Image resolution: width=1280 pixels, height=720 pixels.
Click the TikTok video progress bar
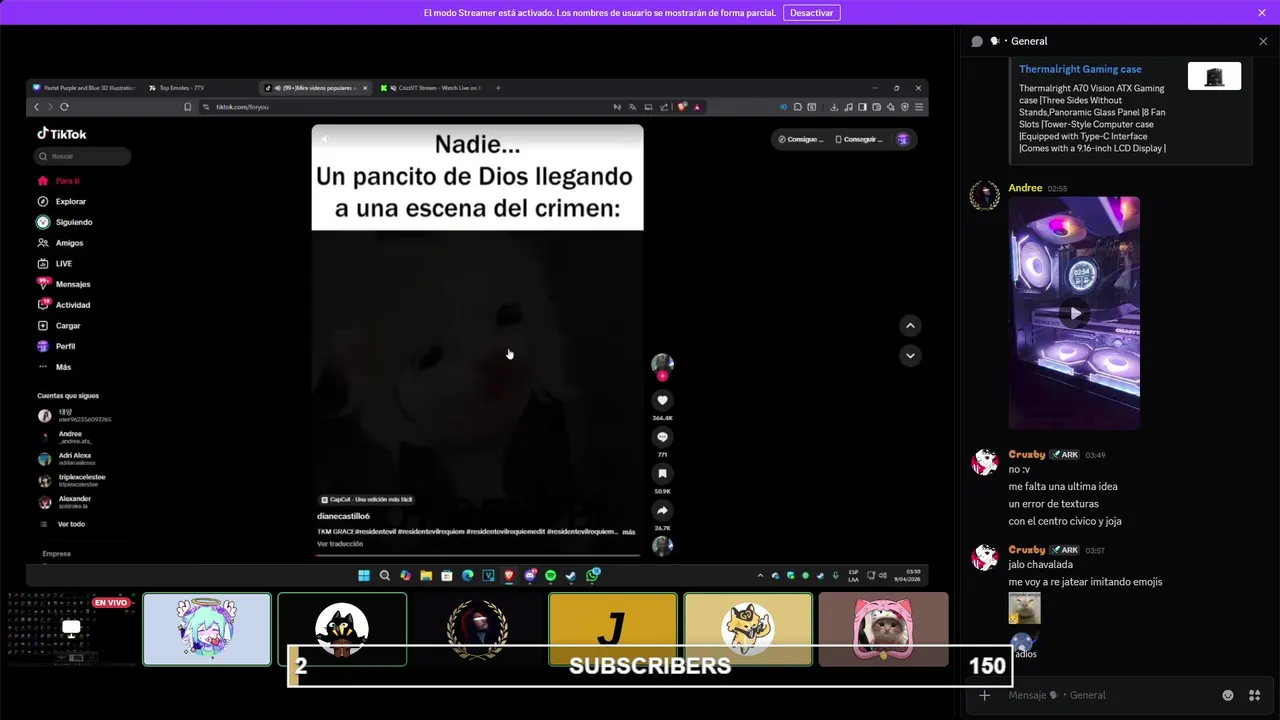[x=477, y=555]
